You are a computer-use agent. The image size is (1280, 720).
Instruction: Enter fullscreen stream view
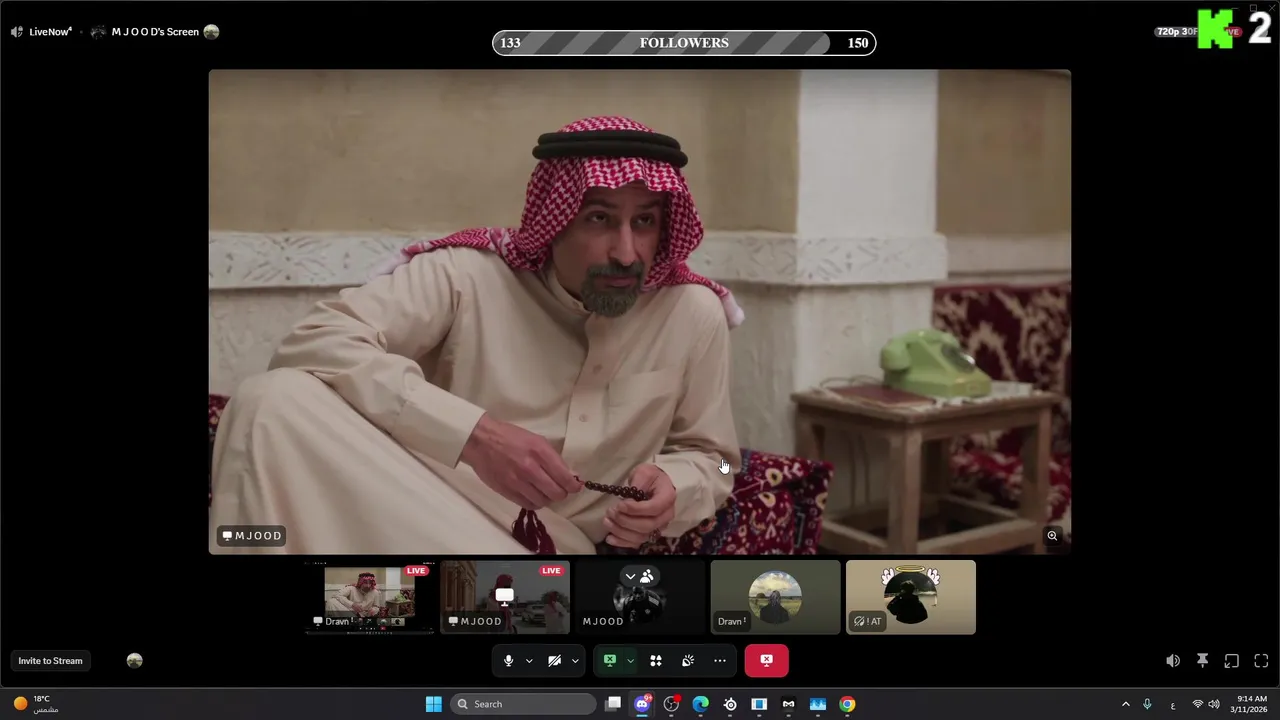coord(1261,661)
